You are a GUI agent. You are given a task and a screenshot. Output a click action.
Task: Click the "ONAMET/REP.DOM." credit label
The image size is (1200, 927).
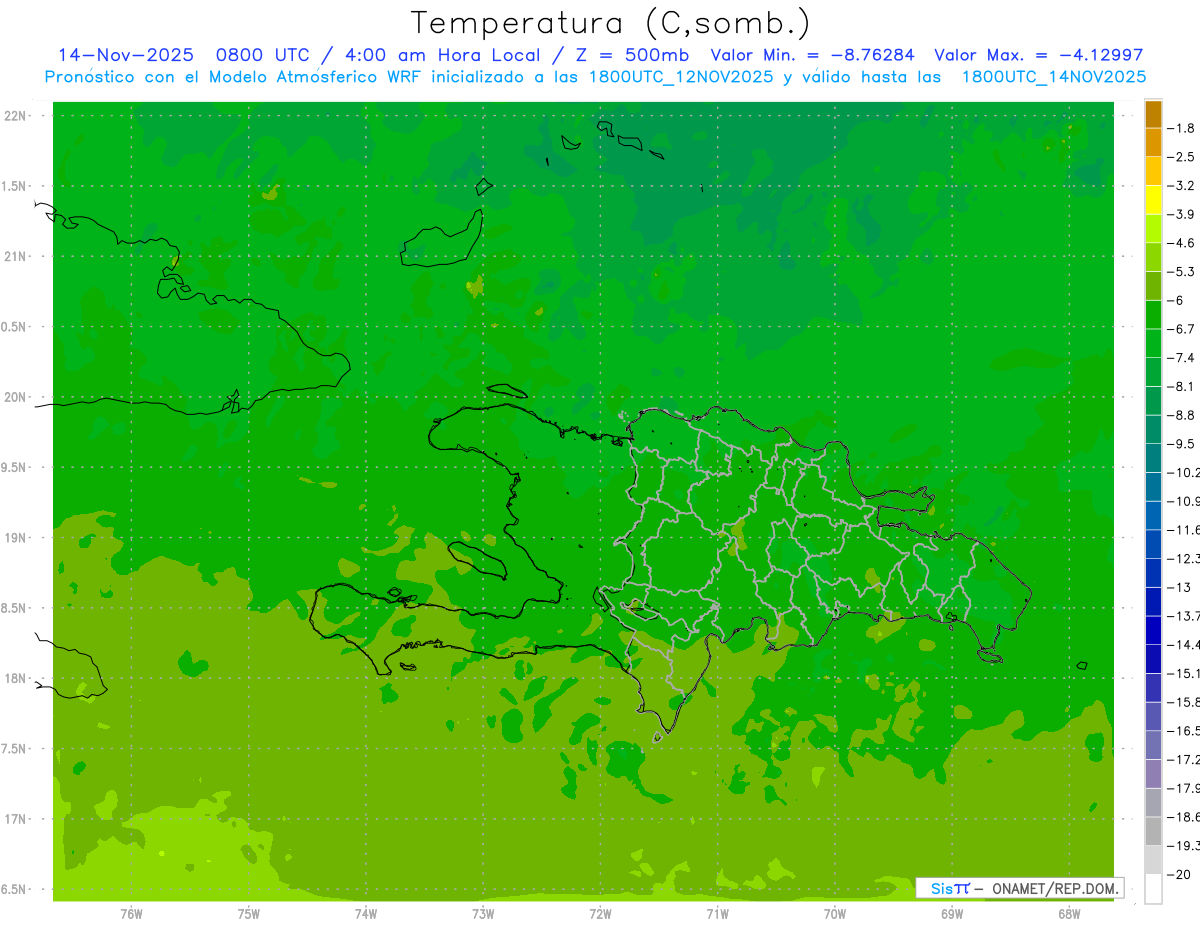tap(1054, 888)
